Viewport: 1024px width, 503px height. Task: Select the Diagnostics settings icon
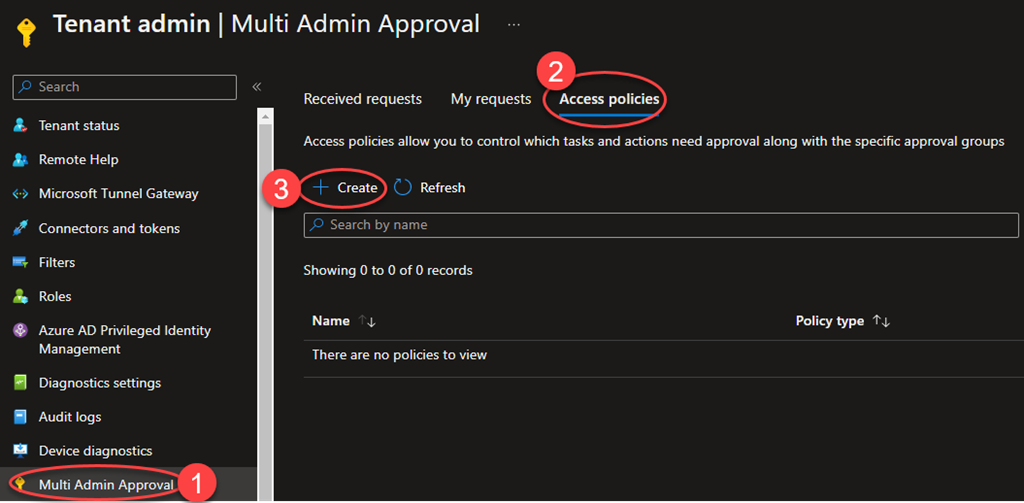pyautogui.click(x=19, y=383)
